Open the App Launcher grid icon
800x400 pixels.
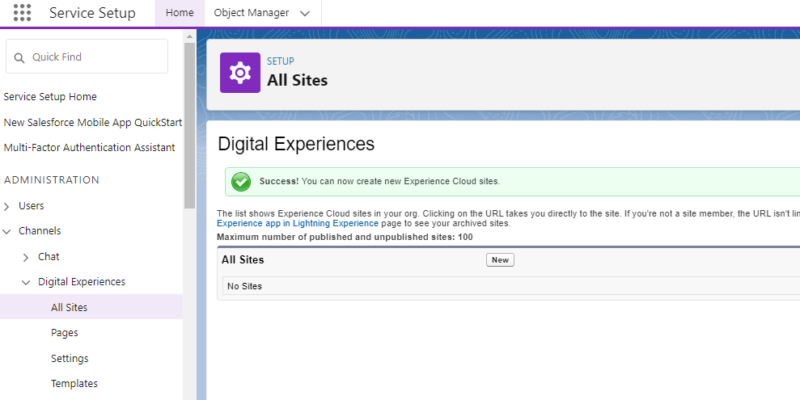tap(22, 13)
